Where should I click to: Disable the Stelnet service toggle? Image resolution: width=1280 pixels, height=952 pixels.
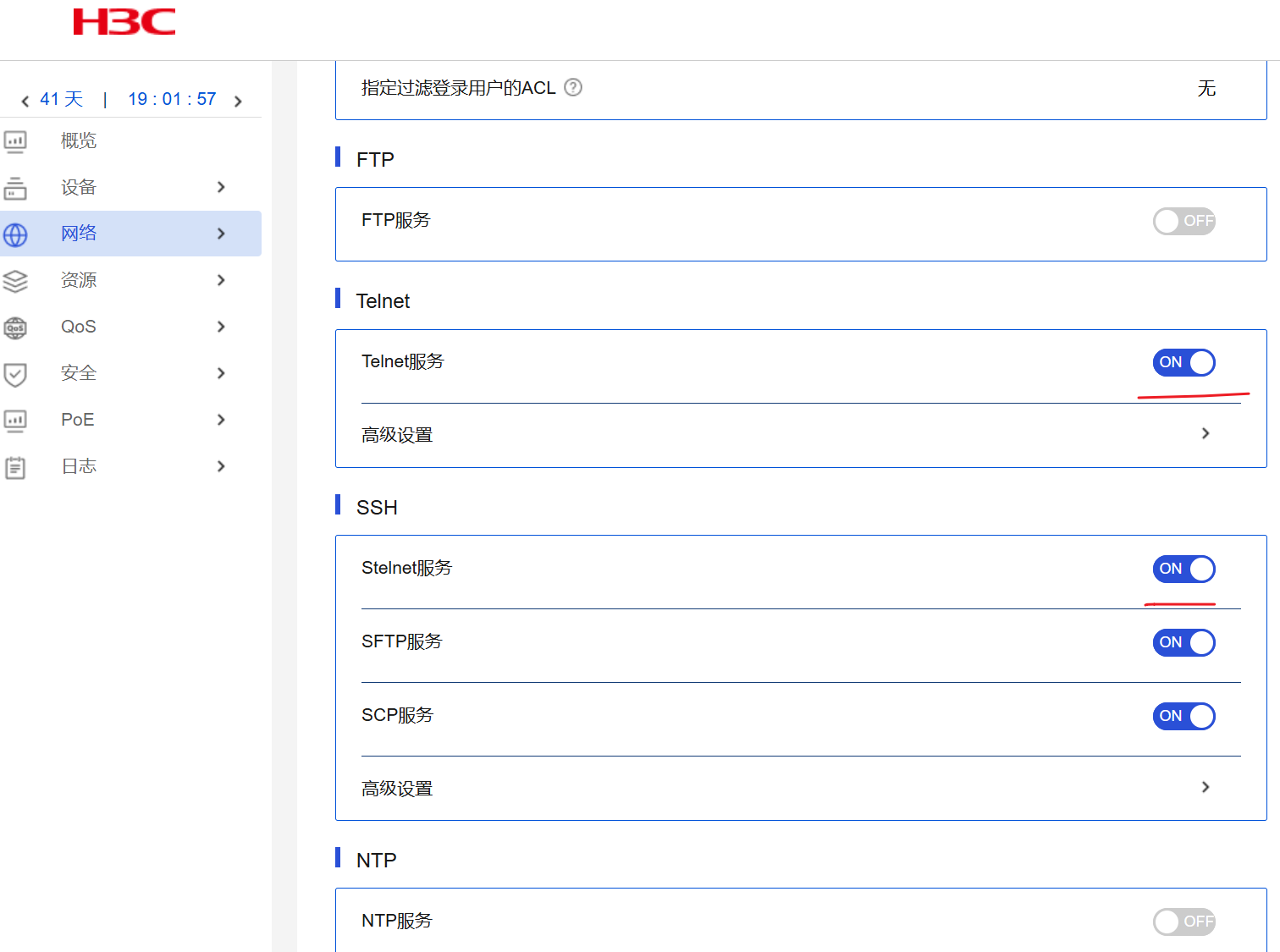[x=1183, y=569]
